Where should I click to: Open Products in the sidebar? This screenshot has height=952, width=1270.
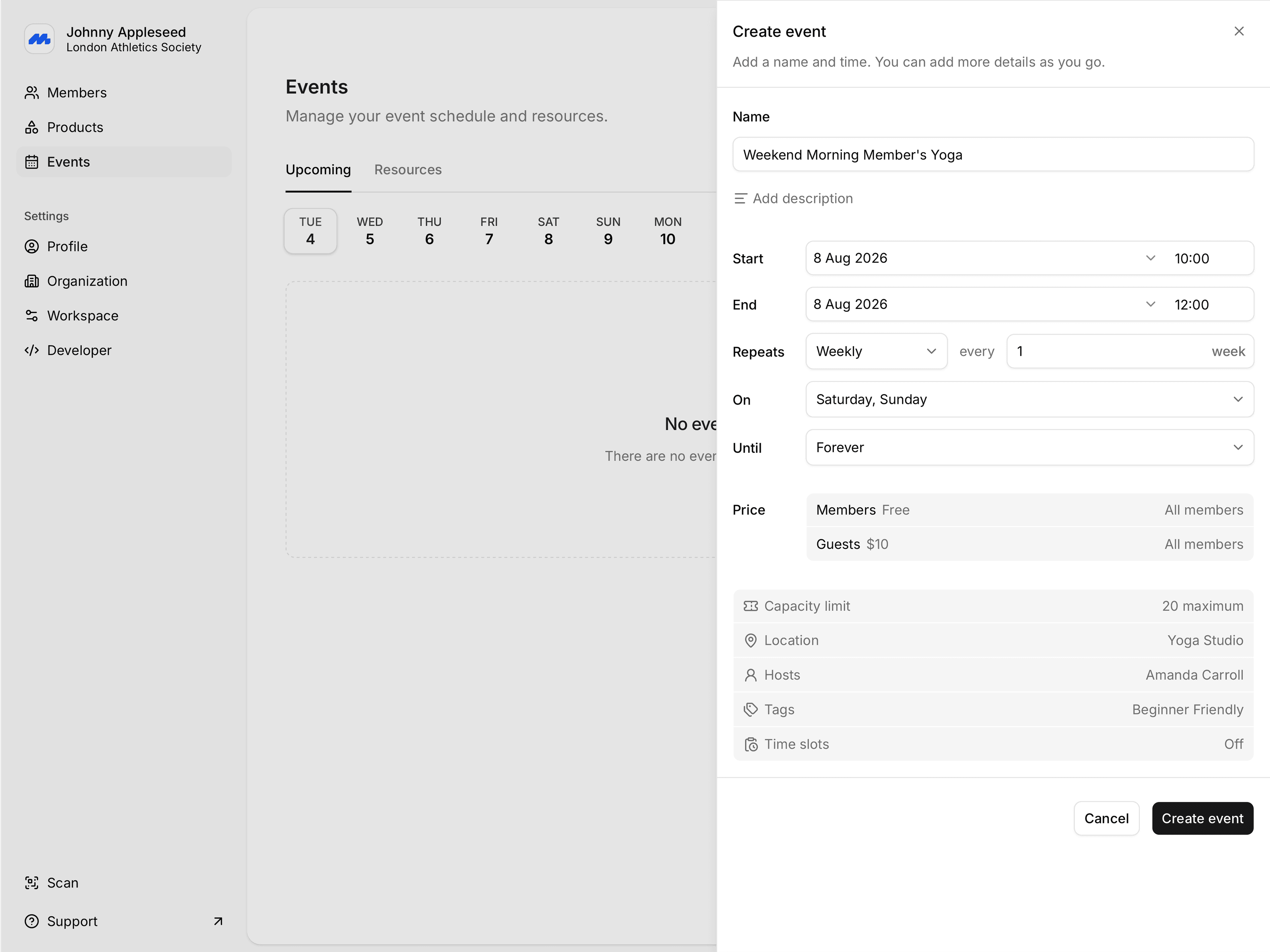(124, 127)
